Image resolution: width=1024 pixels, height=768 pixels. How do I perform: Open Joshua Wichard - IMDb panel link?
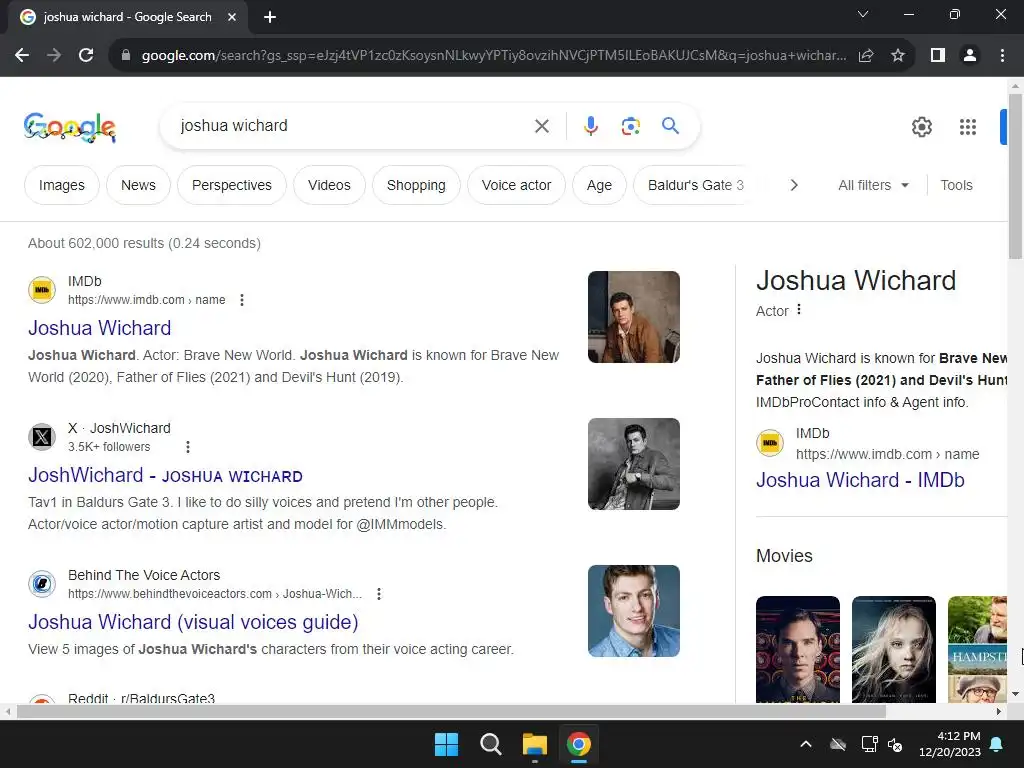coord(860,480)
